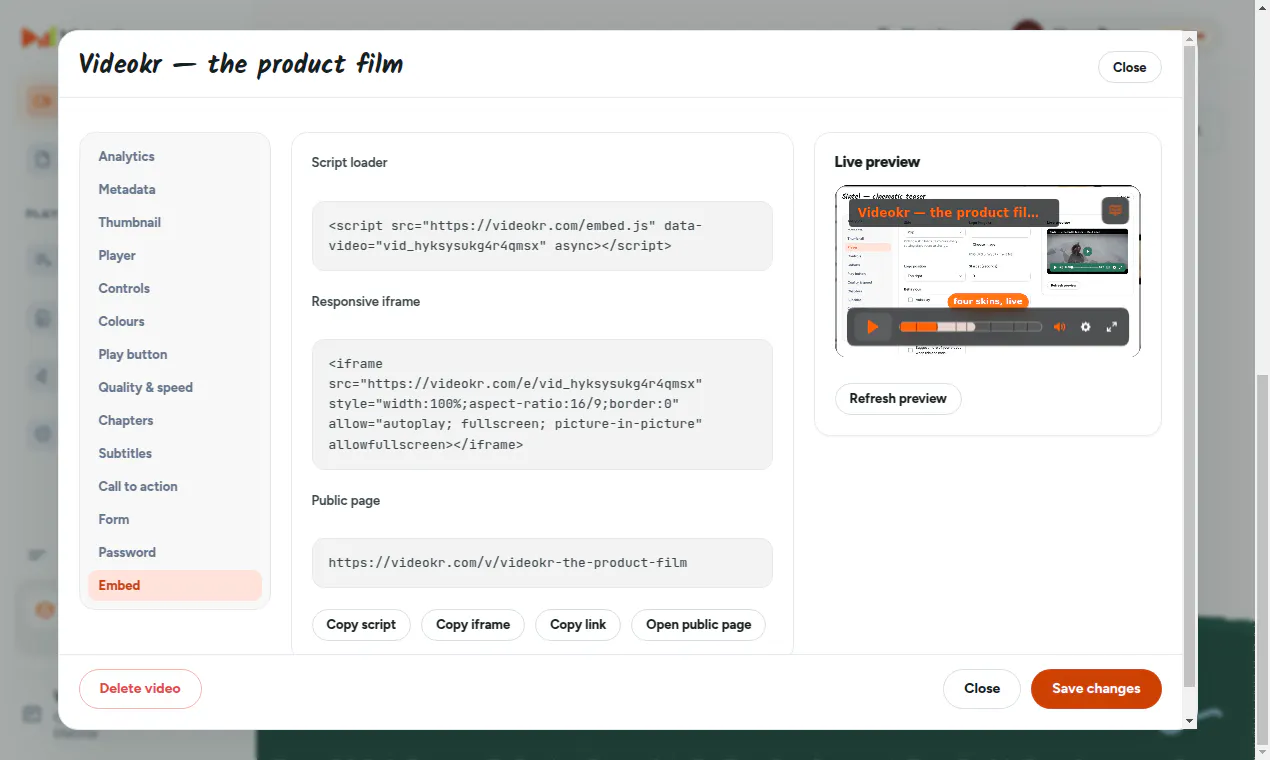Click the "four skins, live" chapter bubble

point(988,301)
